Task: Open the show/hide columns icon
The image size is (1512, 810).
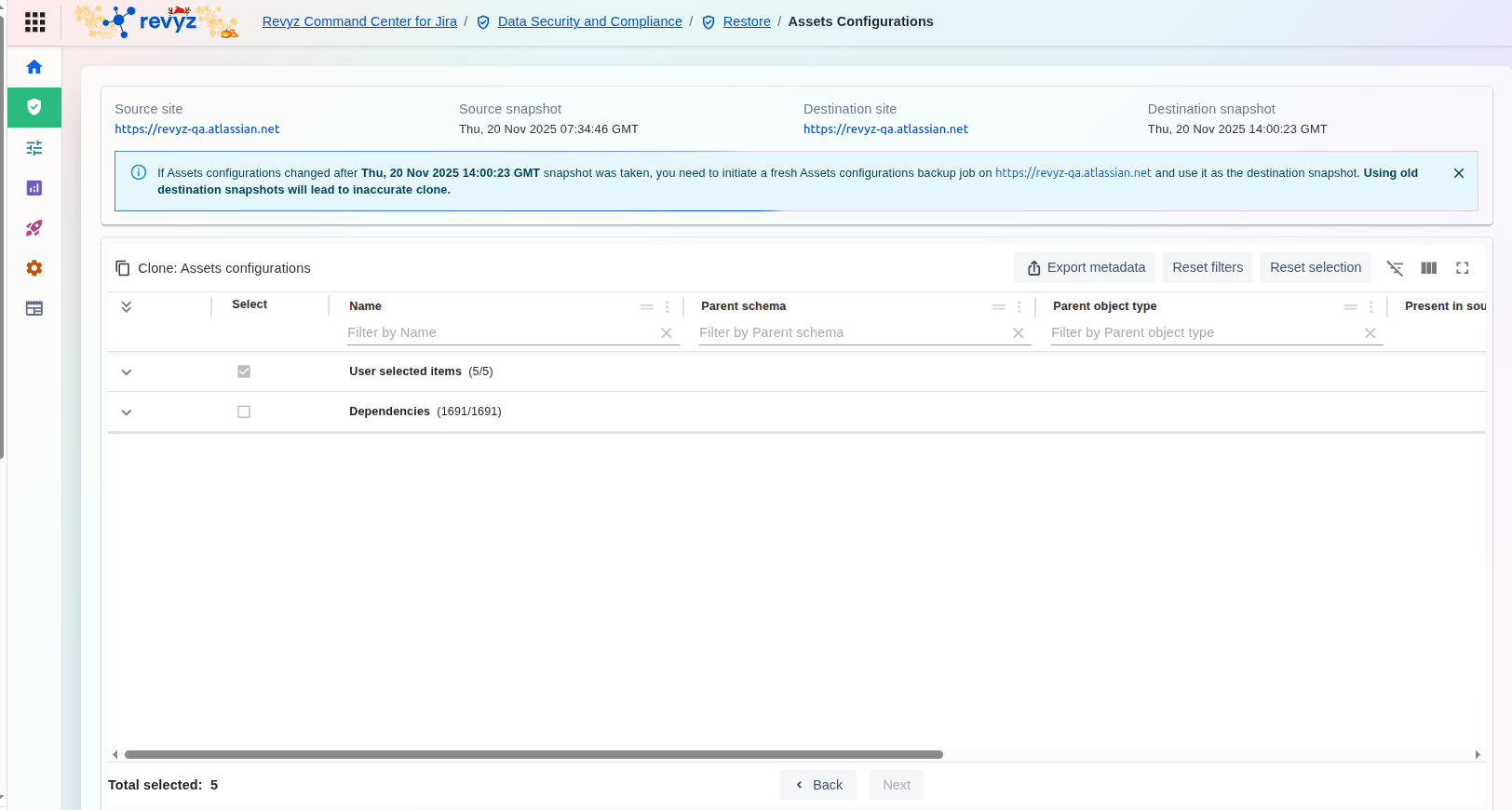Action: pos(1428,268)
